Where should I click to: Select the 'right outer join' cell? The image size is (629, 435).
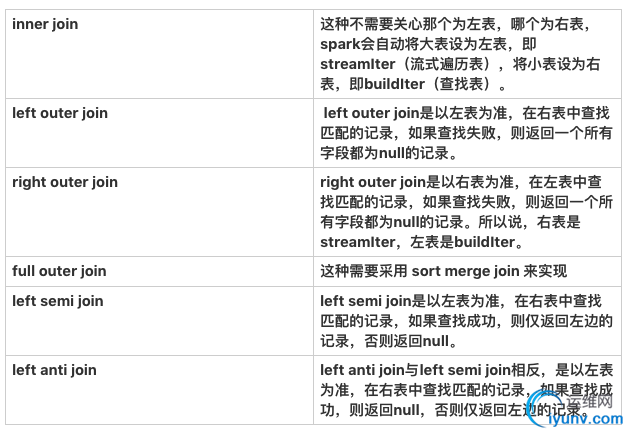[x=159, y=212]
